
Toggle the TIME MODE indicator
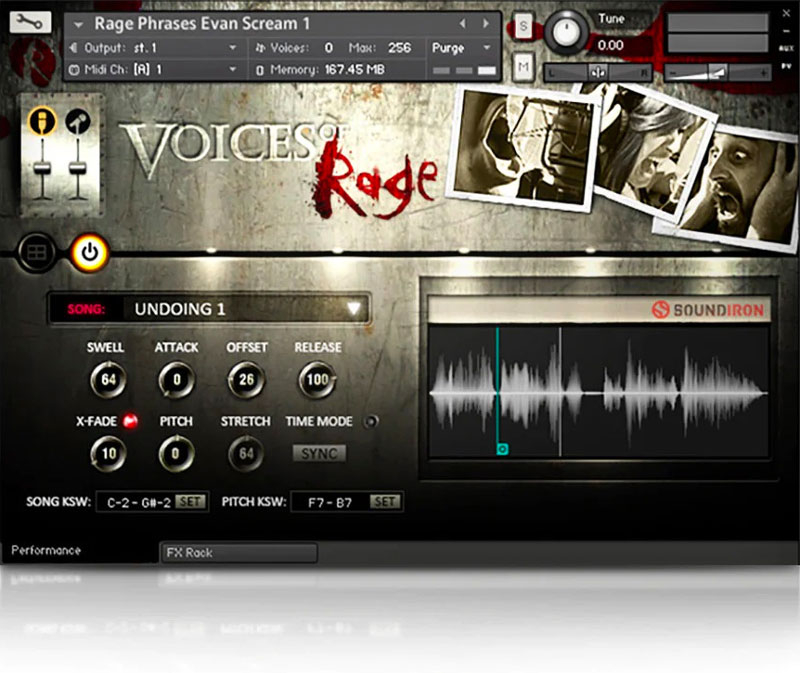click(372, 422)
